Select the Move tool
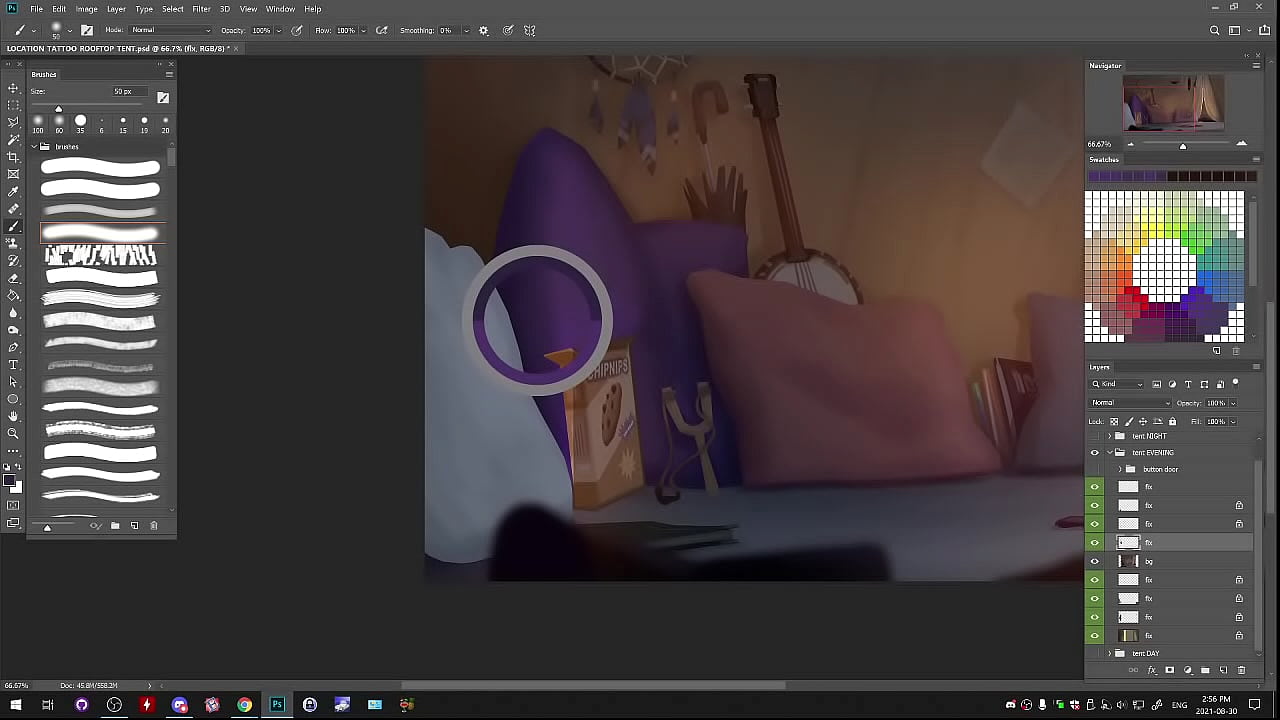Image resolution: width=1280 pixels, height=720 pixels. pyautogui.click(x=13, y=88)
